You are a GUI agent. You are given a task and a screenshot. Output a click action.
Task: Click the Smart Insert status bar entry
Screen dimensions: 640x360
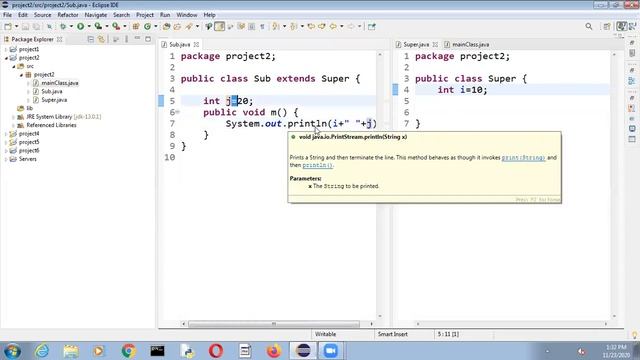[393, 334]
